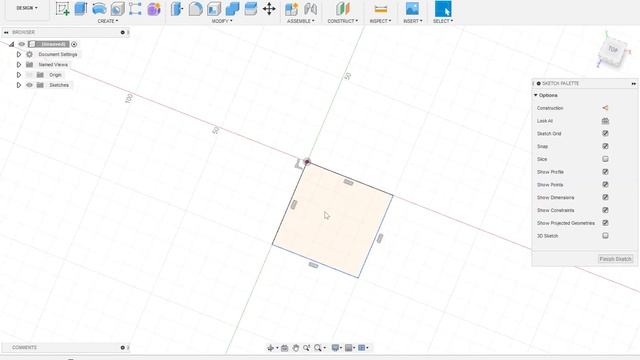
Task: Expand the Document Settings tree node
Action: coord(18,54)
